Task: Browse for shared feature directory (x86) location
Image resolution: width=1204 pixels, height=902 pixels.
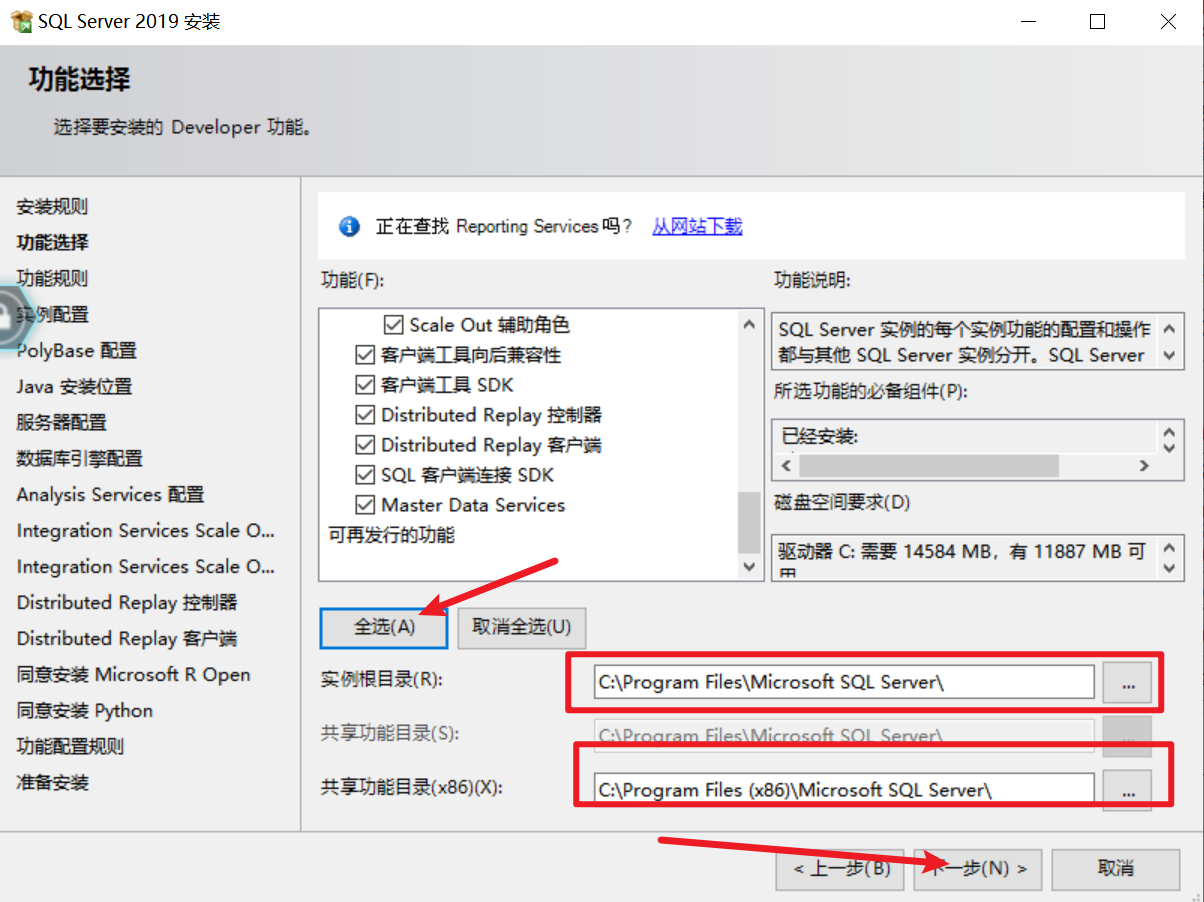Action: [x=1127, y=790]
